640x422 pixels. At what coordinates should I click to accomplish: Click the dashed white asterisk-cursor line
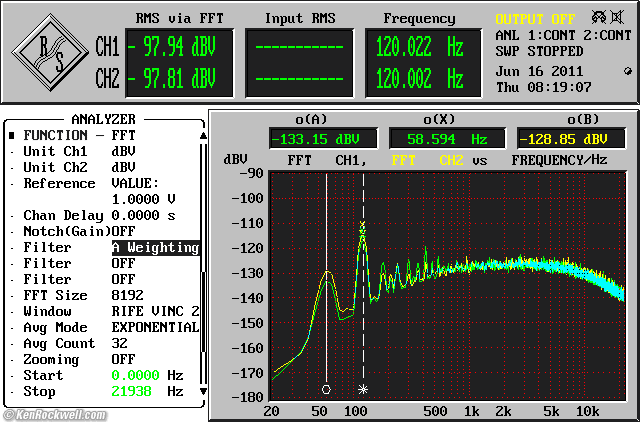pos(363,278)
